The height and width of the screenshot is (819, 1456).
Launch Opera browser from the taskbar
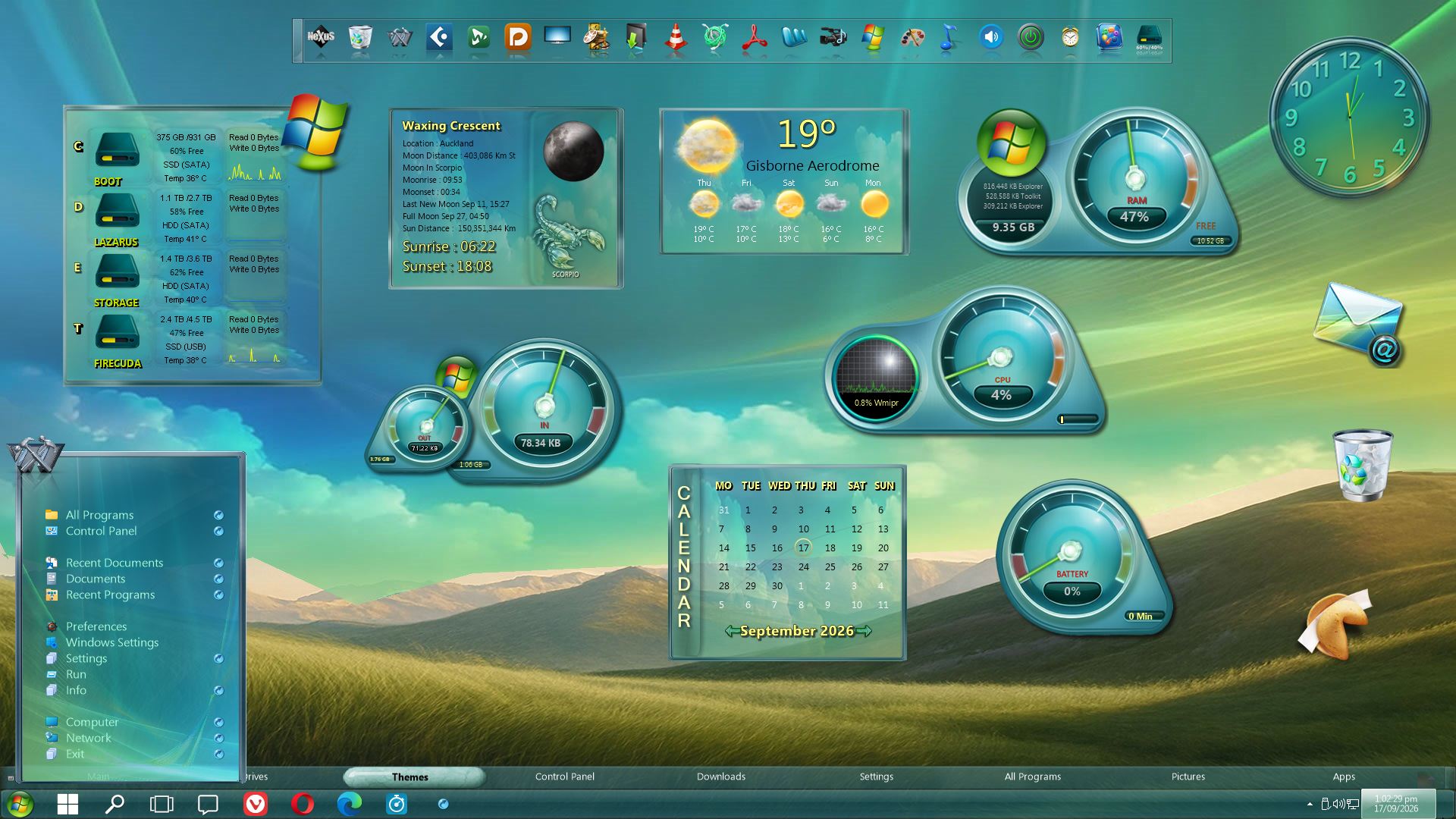[303, 804]
